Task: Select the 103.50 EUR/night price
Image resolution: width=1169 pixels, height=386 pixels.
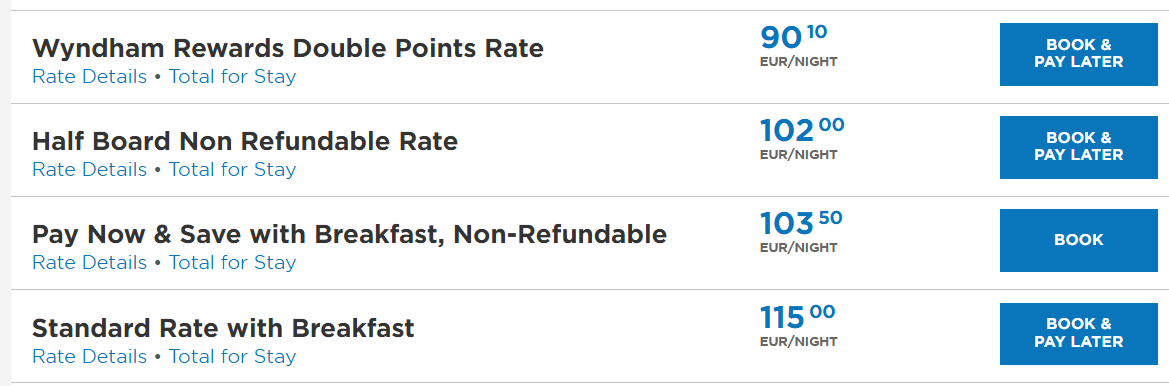Action: [x=801, y=232]
